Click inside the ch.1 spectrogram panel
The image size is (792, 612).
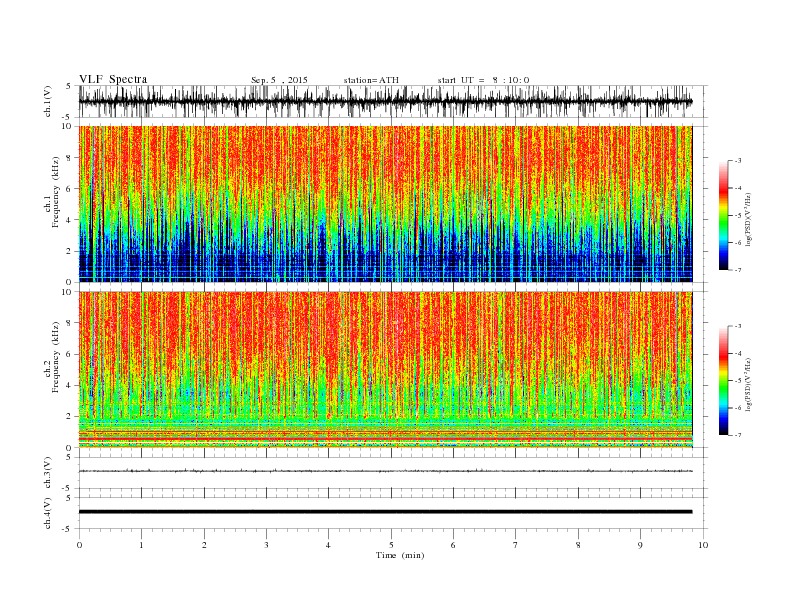pos(385,204)
